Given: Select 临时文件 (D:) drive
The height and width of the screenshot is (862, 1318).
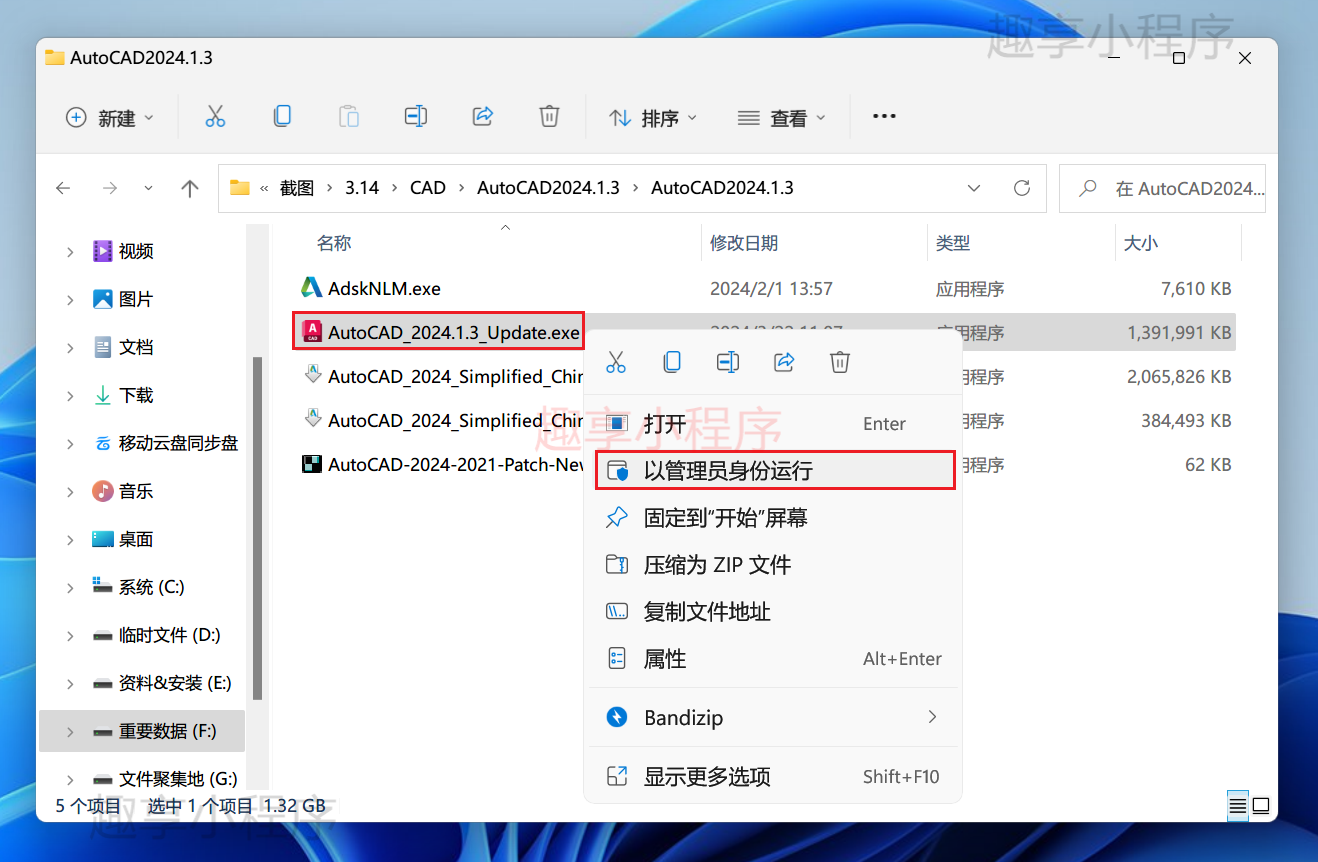Looking at the screenshot, I should tap(169, 635).
